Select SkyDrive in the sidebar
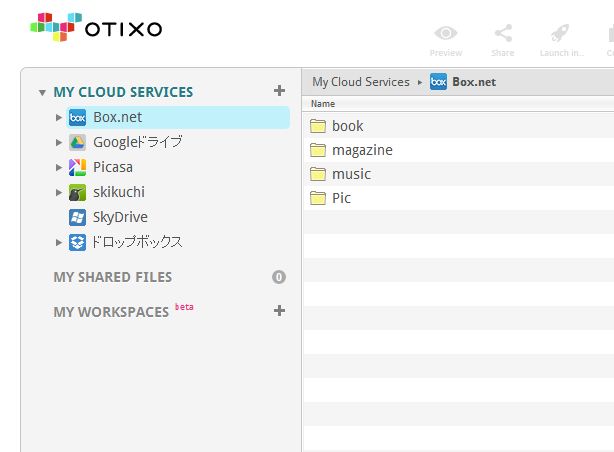 [x=120, y=217]
